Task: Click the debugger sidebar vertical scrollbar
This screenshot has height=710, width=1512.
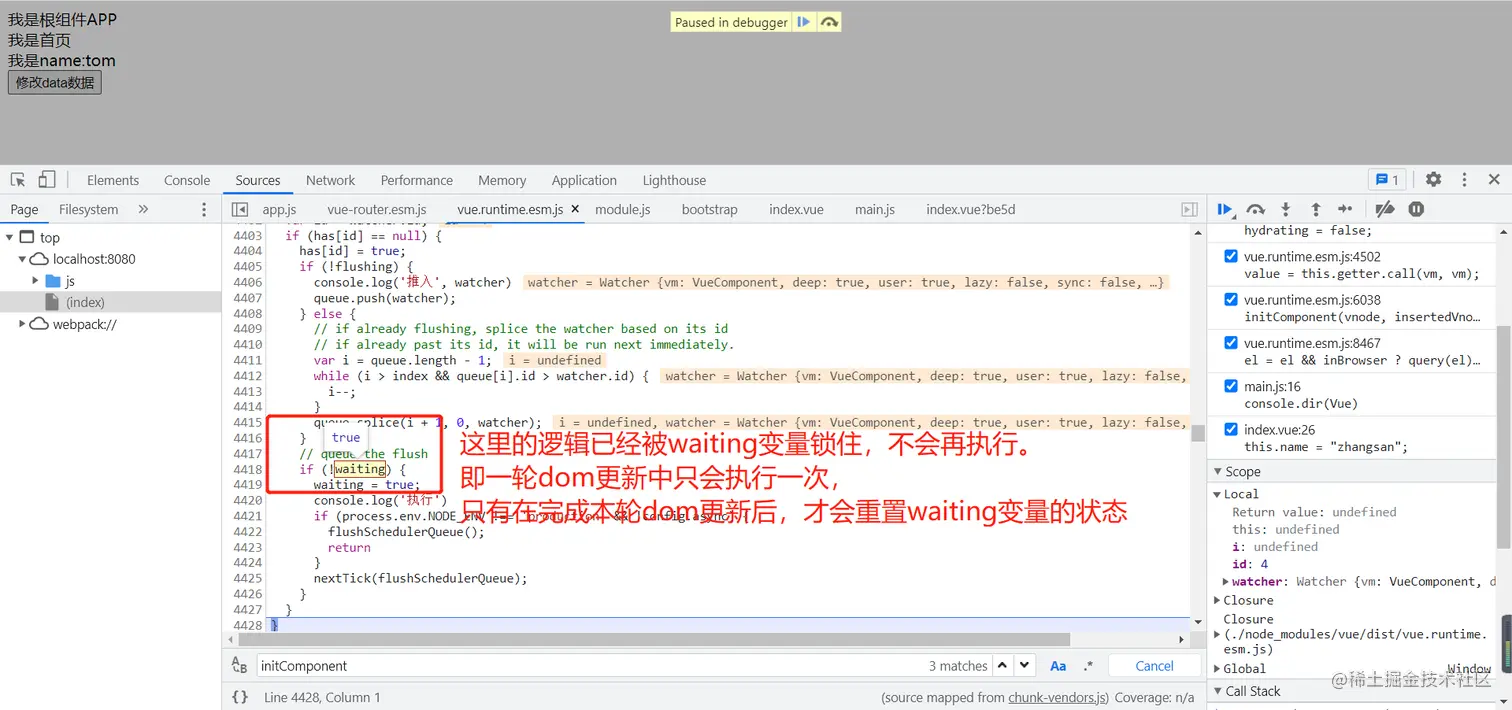Action: pyautogui.click(x=1504, y=437)
